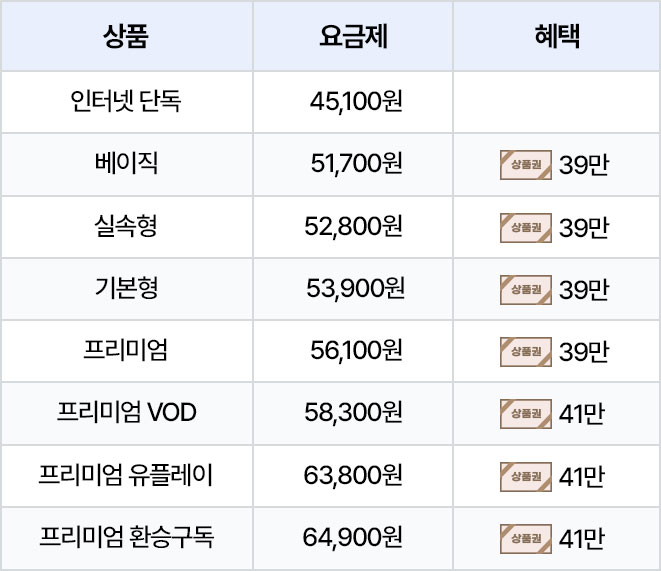
Task: Click the 상품권 icon in the 프리미엄 row
Action: 526,351
